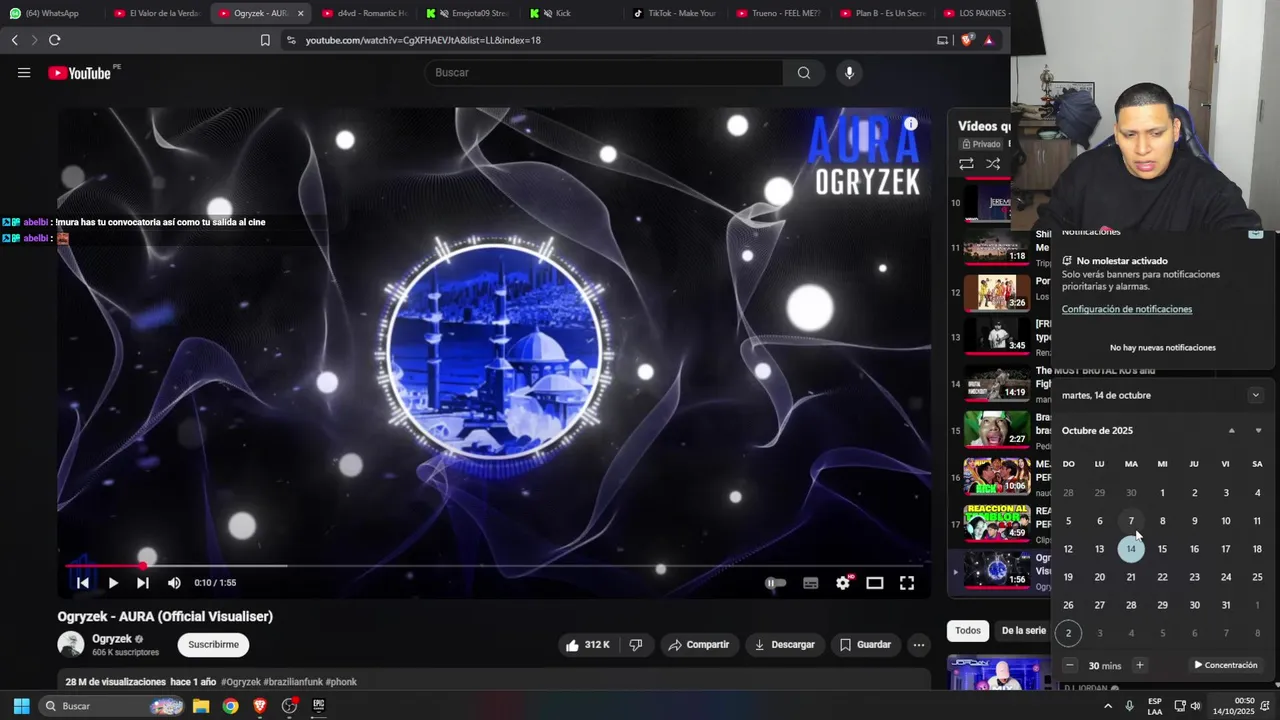Click the Windows taskbar search box
This screenshot has width=1280, height=720.
[x=112, y=706]
